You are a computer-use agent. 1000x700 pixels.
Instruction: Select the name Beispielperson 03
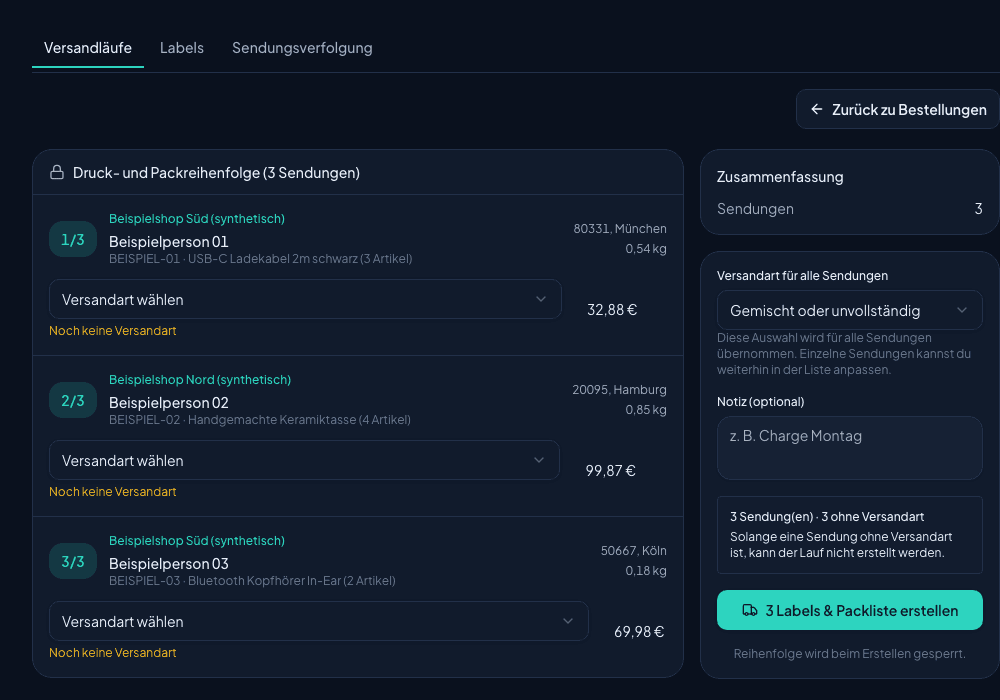[169, 564]
